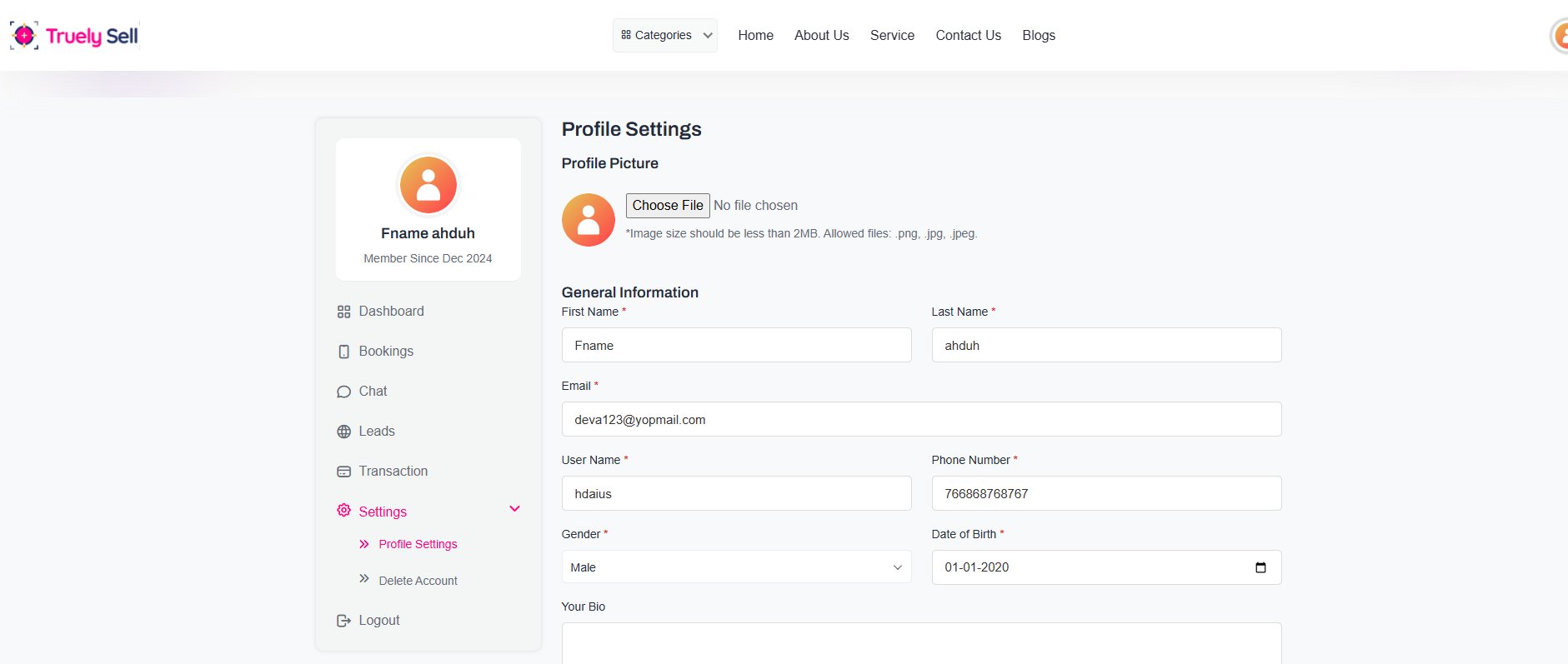1568x664 pixels.
Task: Click the Transaction card icon
Action: 343,472
